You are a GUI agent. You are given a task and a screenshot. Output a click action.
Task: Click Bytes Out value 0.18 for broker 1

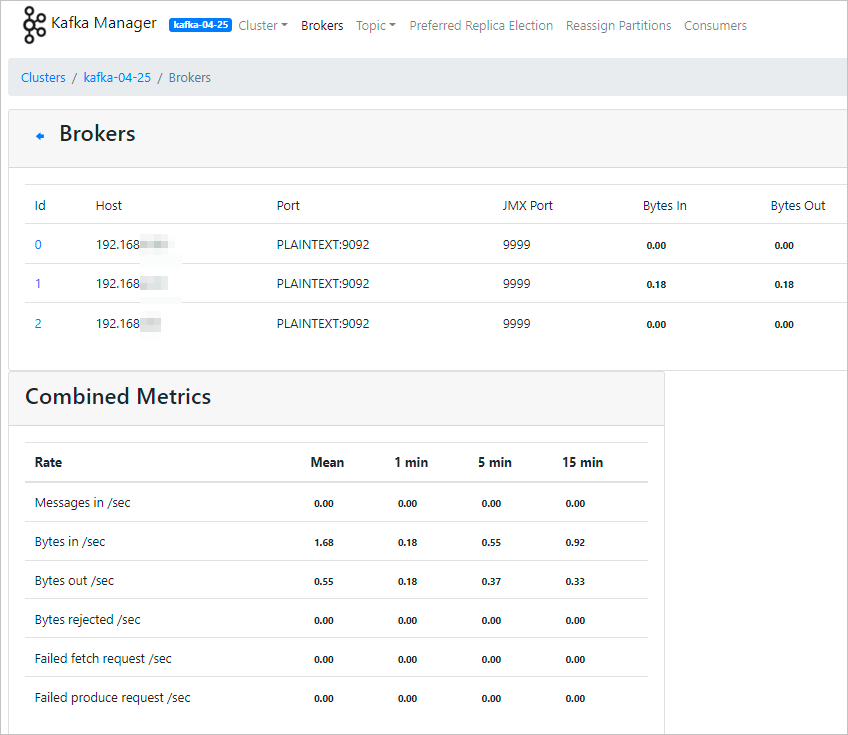[x=784, y=284]
